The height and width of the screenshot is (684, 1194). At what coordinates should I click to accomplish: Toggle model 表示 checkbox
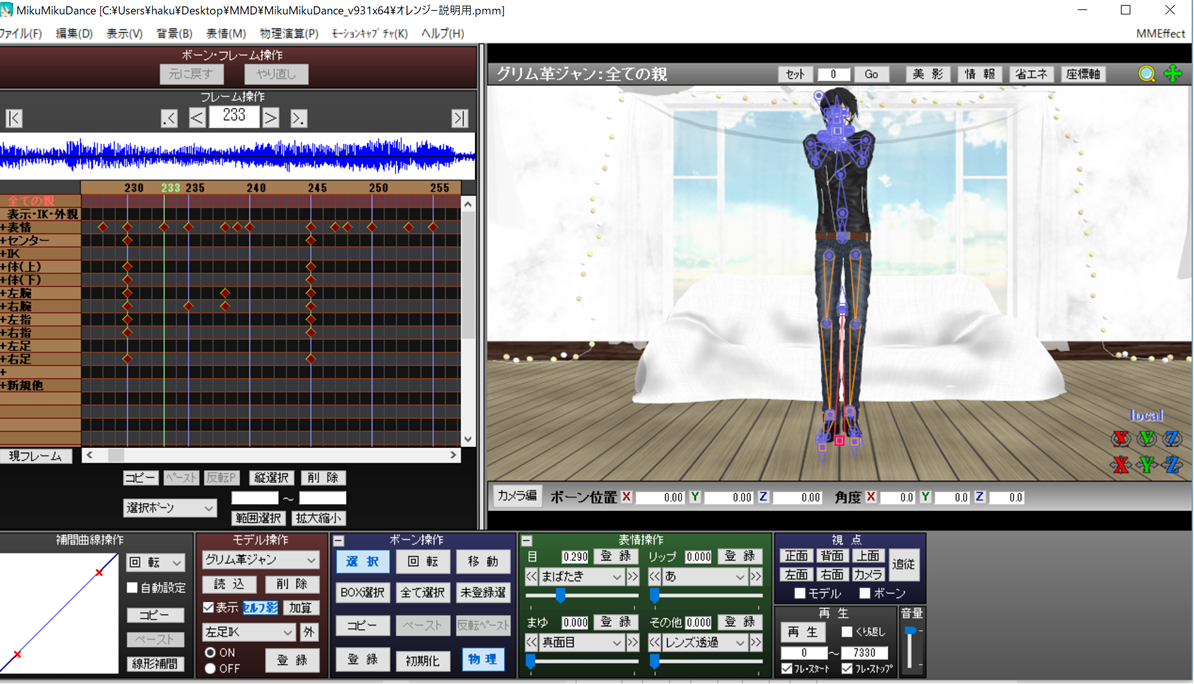[x=208, y=607]
